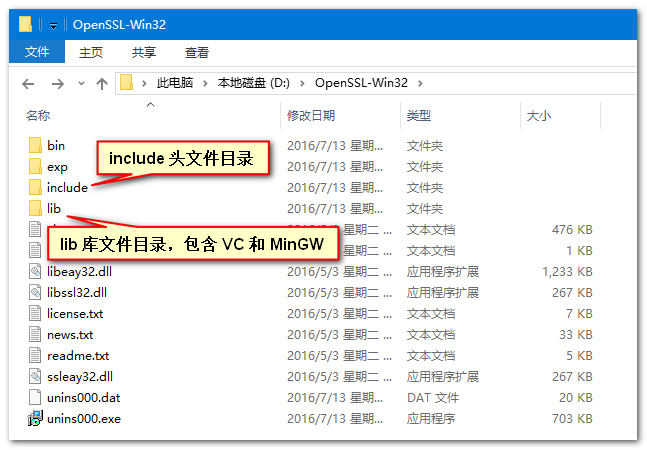Sort by the 大小 column header

click(x=539, y=115)
